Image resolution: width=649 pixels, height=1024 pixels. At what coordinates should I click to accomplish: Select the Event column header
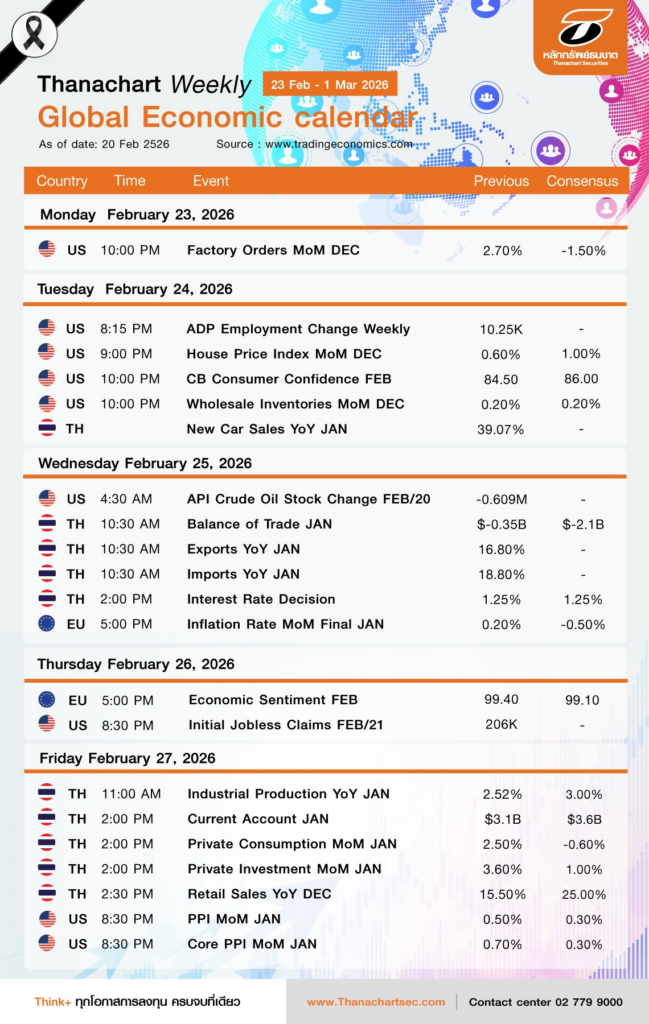(211, 181)
